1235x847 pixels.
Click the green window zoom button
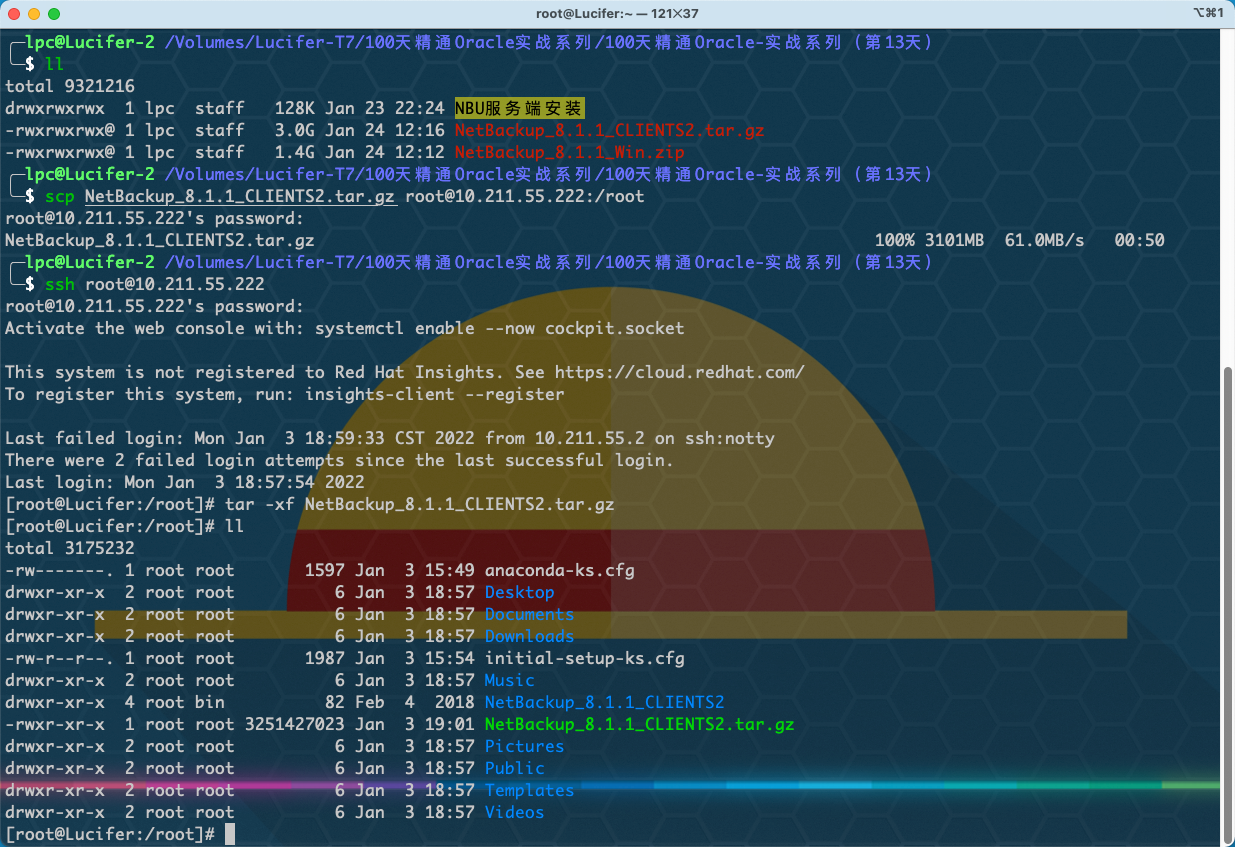(x=54, y=14)
